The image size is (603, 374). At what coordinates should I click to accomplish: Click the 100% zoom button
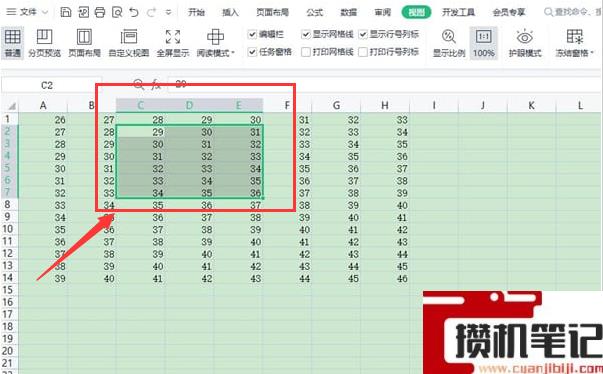click(x=483, y=43)
